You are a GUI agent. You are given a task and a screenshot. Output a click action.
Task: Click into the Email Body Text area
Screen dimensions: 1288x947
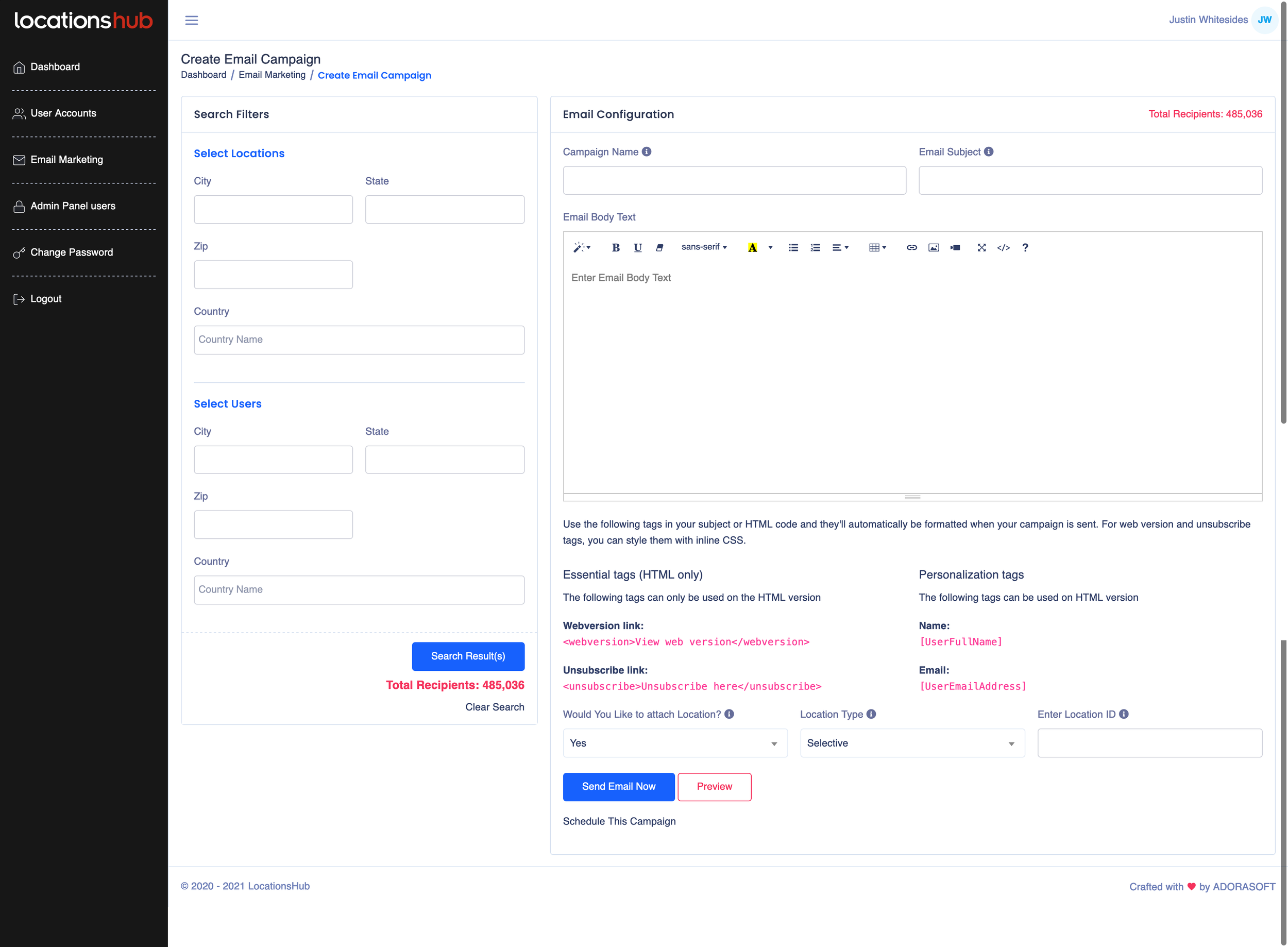click(912, 378)
